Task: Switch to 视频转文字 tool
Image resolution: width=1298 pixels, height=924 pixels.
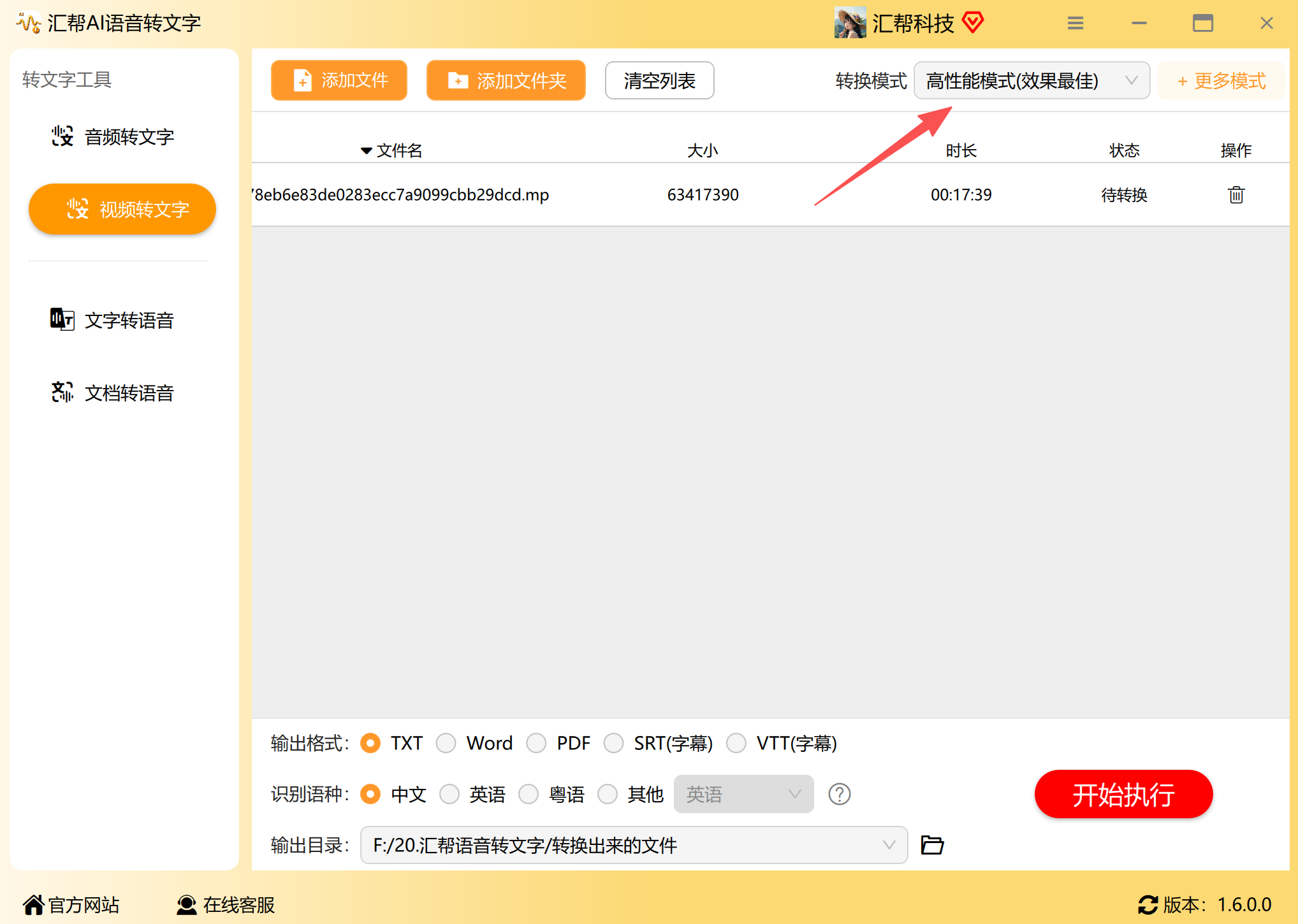Action: (x=122, y=209)
